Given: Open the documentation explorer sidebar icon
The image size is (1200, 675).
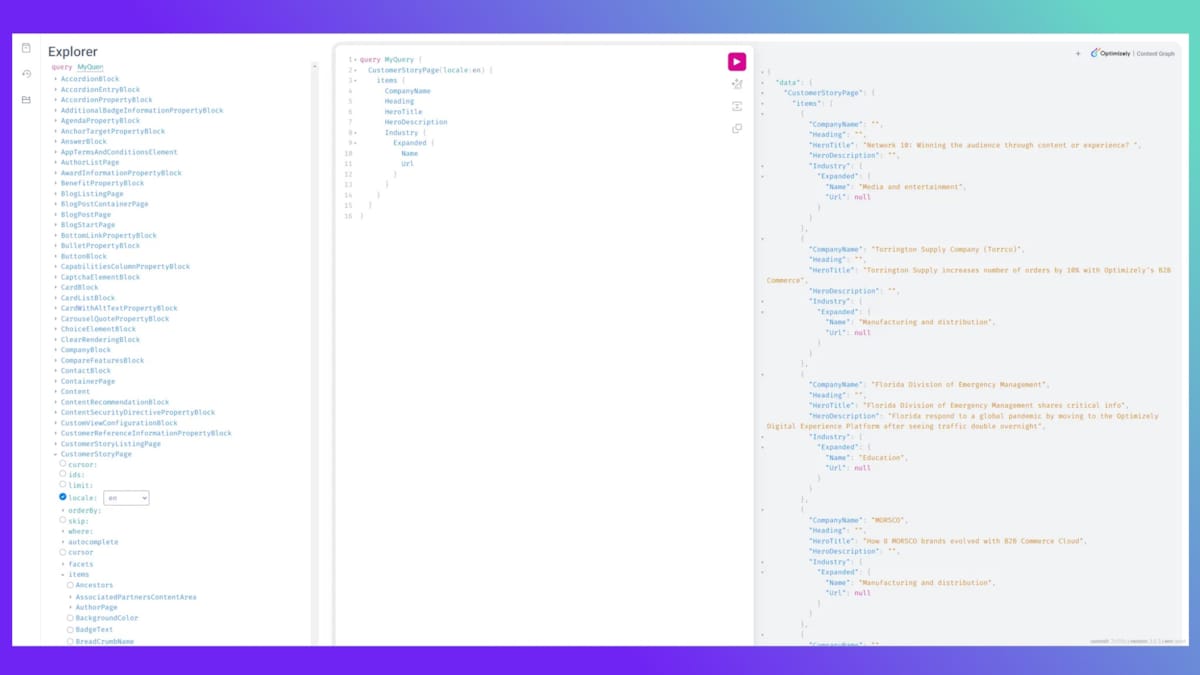Looking at the screenshot, I should click(x=26, y=48).
